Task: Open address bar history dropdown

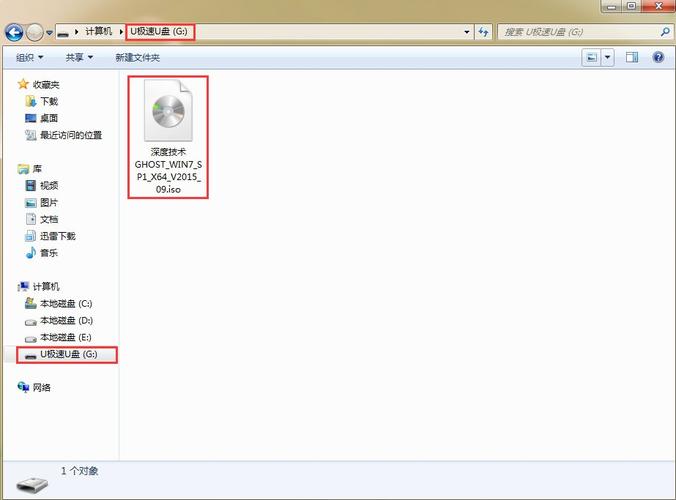Action: pyautogui.click(x=467, y=32)
